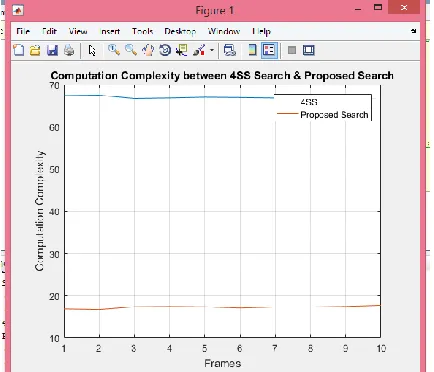This screenshot has height=372, width=434.
Task: Open the Edit menu
Action: pyautogui.click(x=49, y=31)
